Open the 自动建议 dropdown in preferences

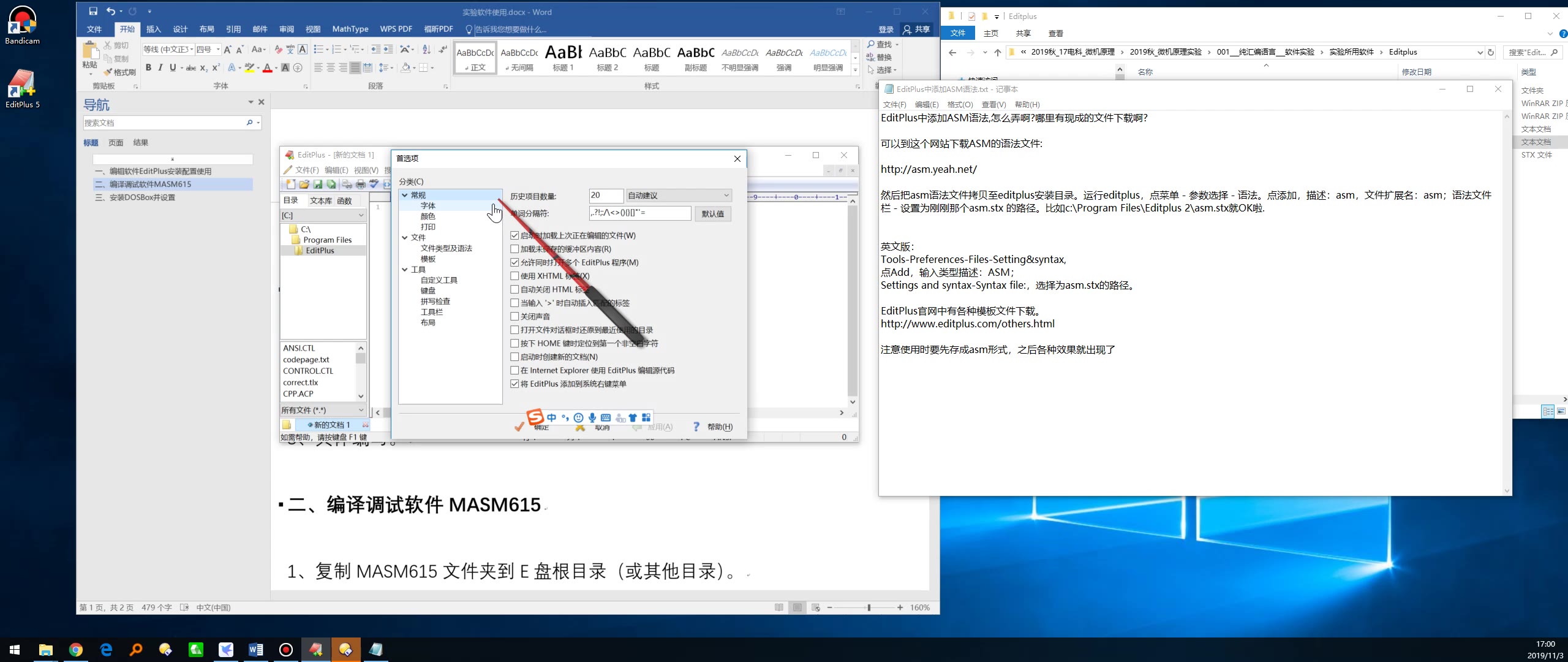point(679,196)
